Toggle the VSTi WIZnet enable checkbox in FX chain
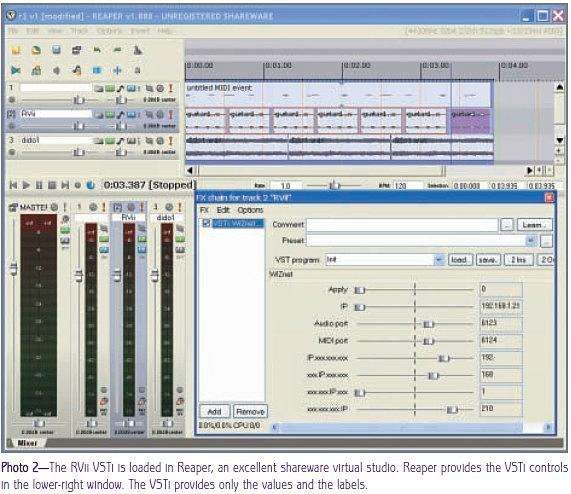Image resolution: width=571 pixels, height=494 pixels. 206,223
